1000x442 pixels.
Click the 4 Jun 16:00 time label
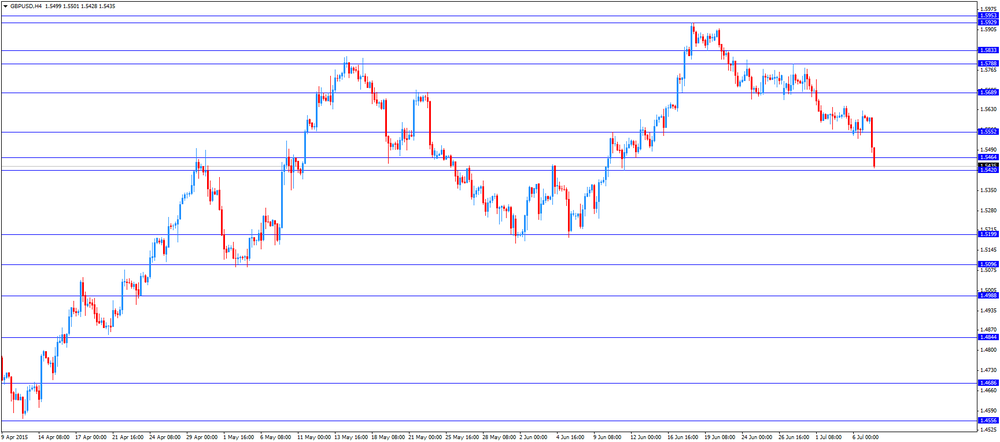coord(570,438)
